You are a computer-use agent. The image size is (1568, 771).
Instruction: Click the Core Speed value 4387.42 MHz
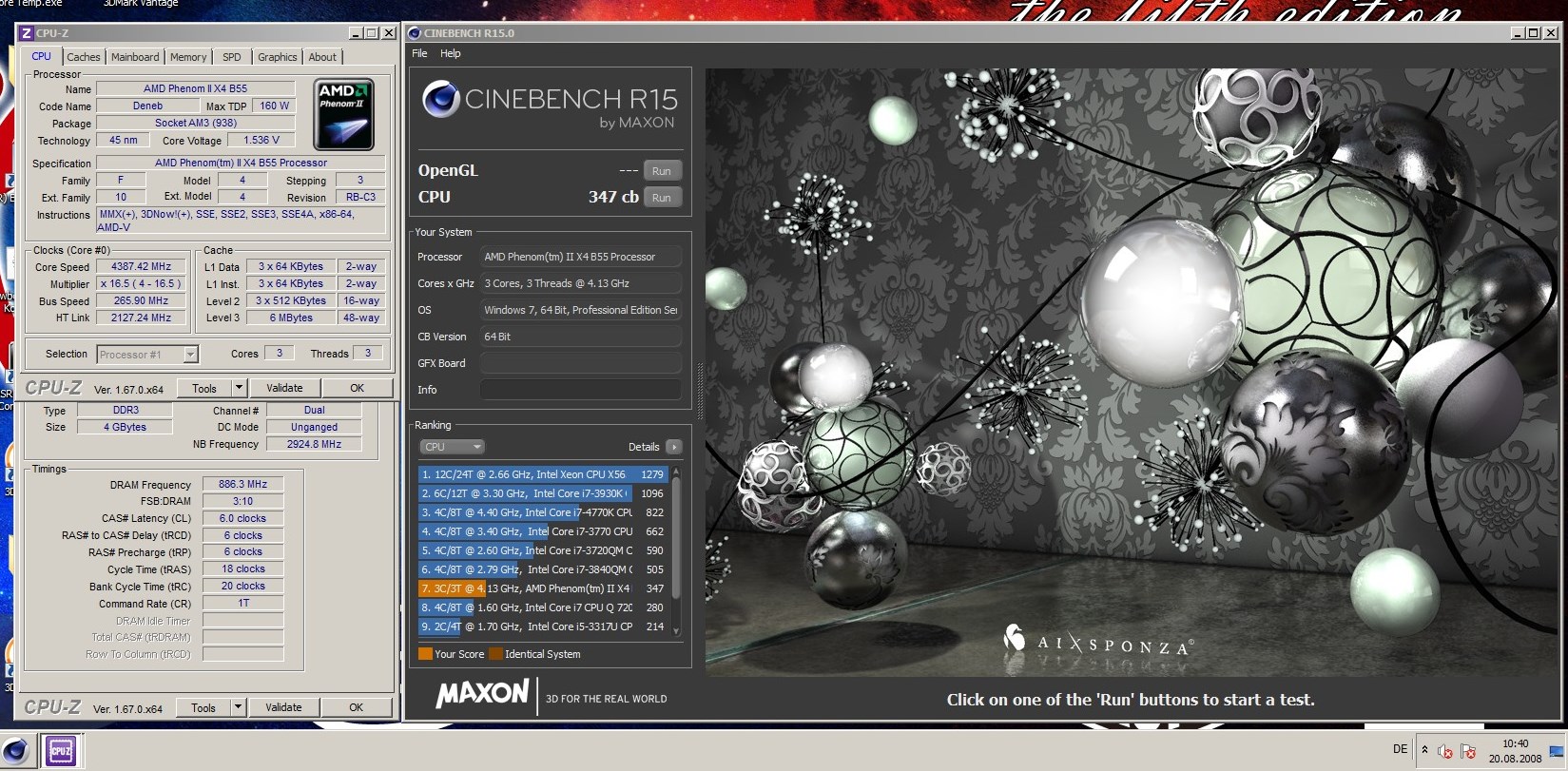pyautogui.click(x=142, y=267)
